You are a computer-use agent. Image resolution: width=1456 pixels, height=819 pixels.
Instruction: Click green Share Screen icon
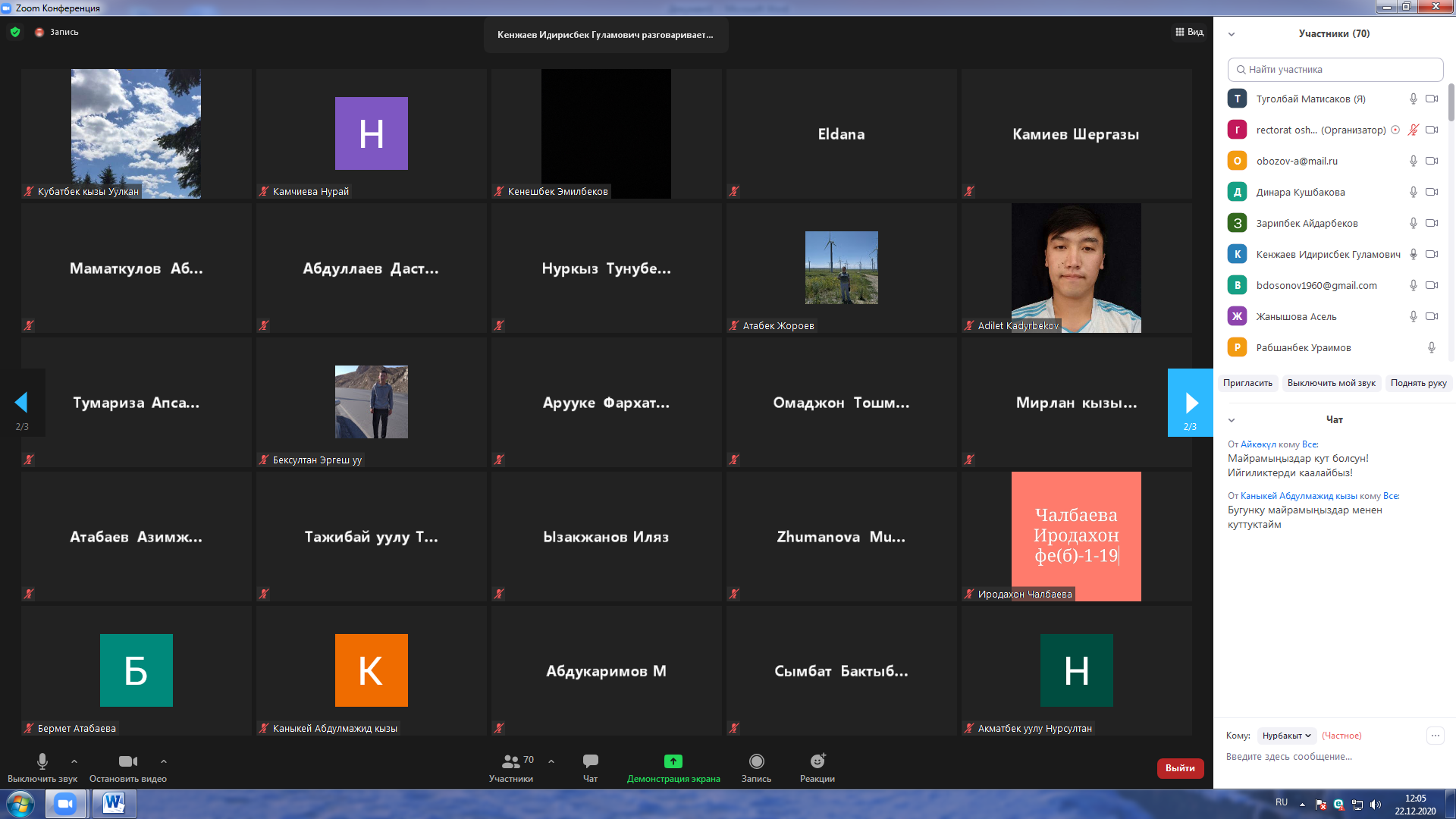pos(673,761)
